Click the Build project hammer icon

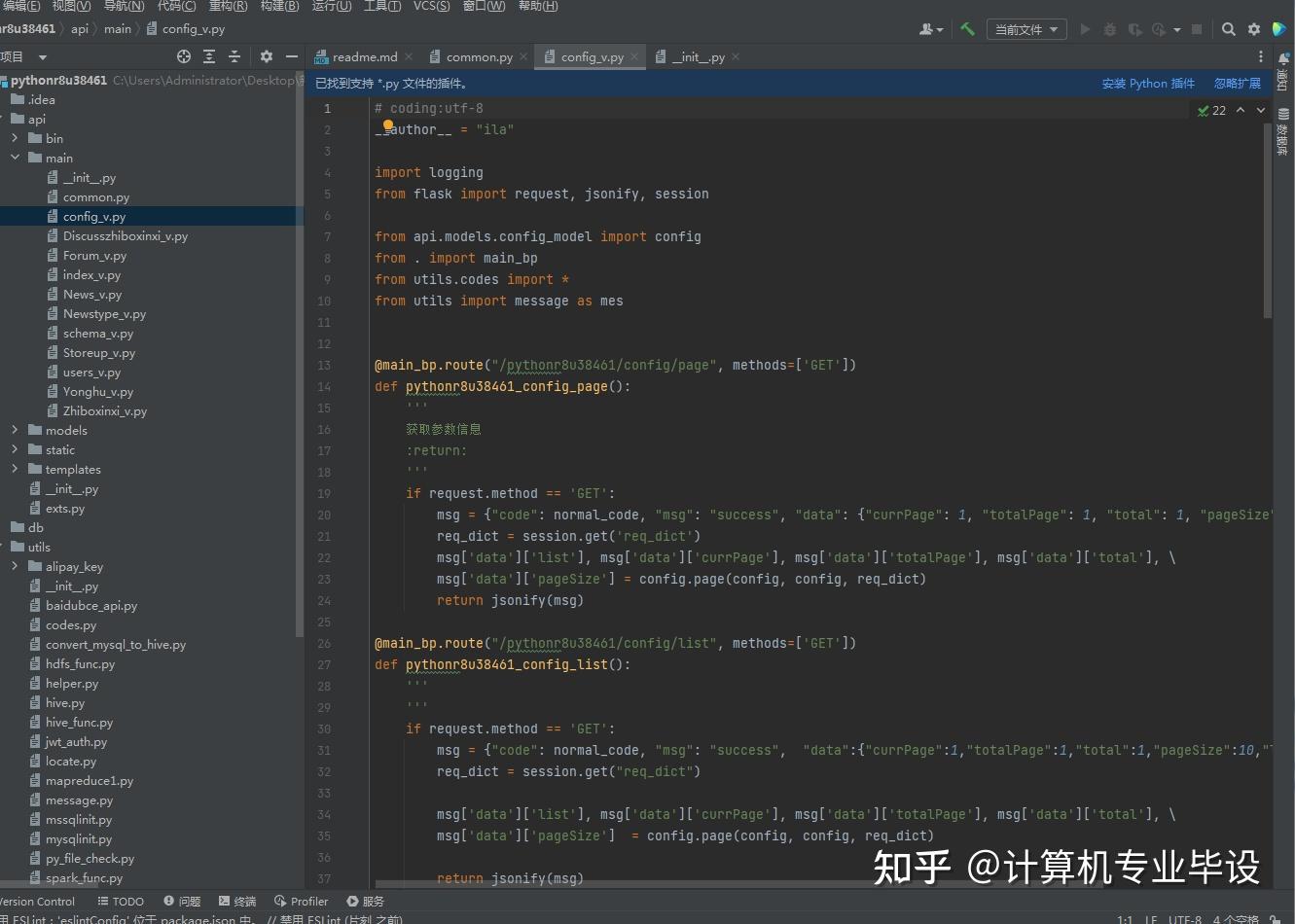967,29
